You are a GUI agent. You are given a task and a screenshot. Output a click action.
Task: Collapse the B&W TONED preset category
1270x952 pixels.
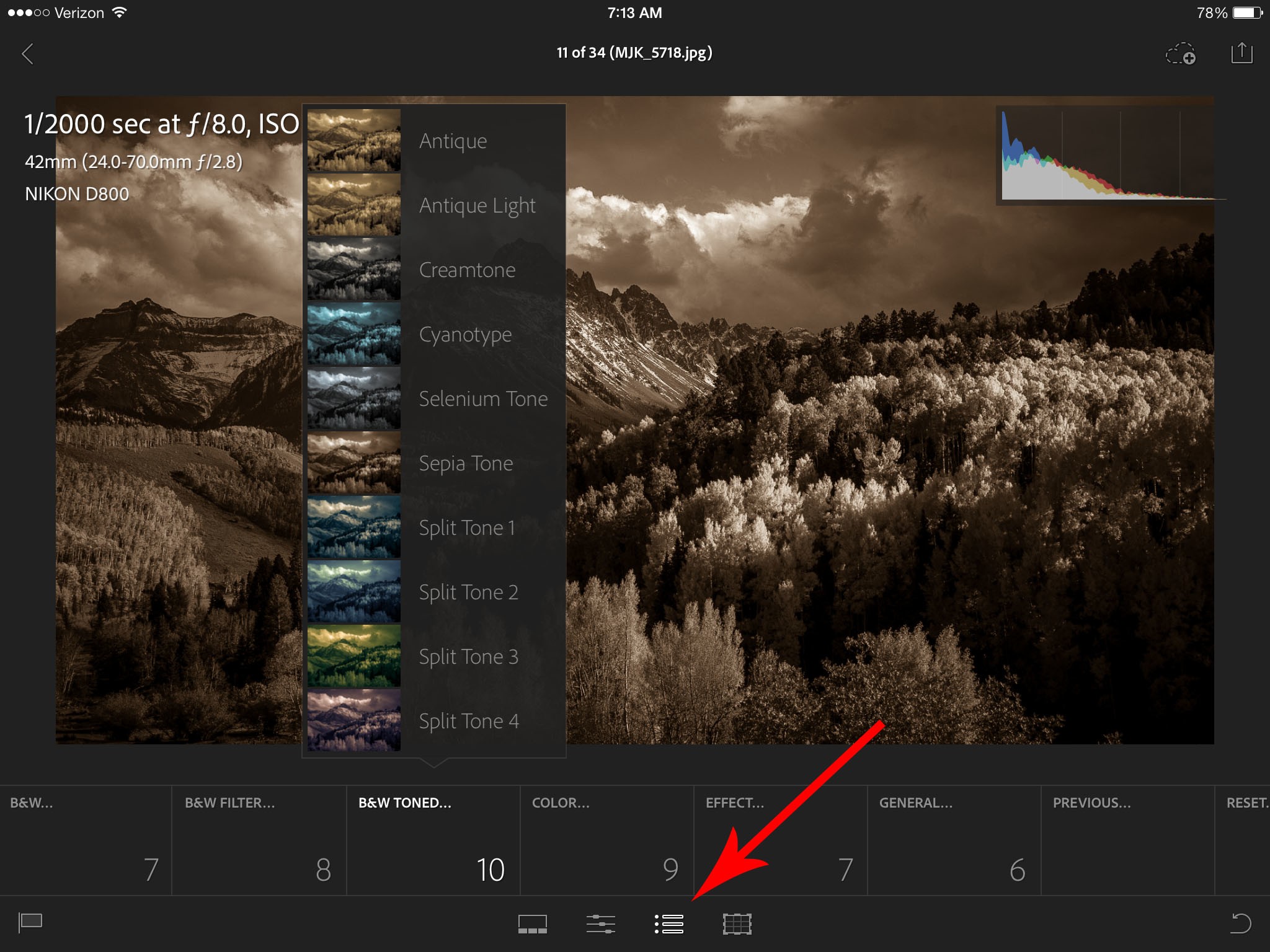tap(433, 840)
